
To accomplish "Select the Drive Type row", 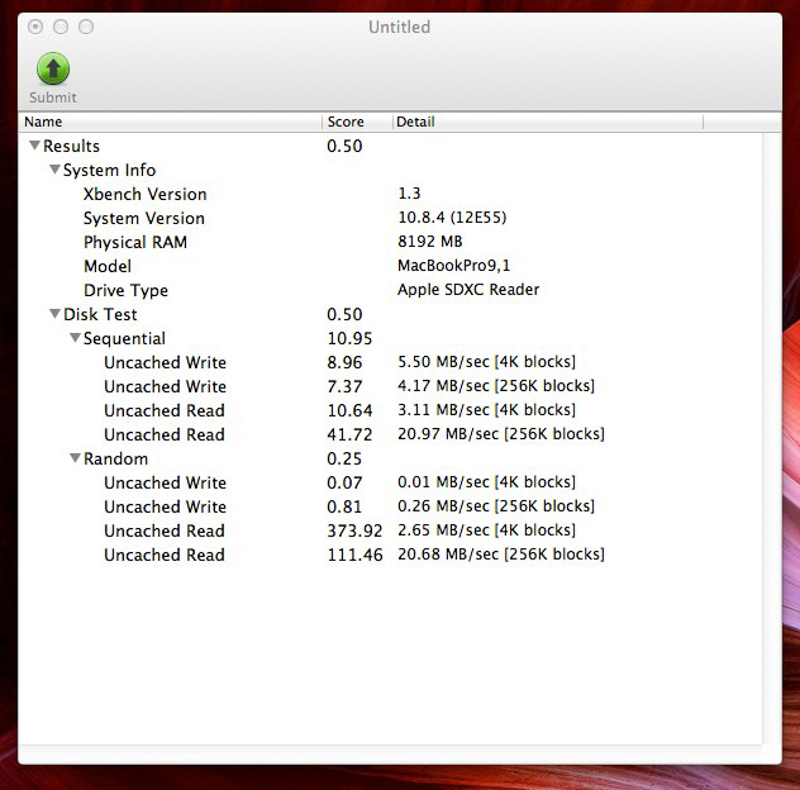I will (126, 290).
